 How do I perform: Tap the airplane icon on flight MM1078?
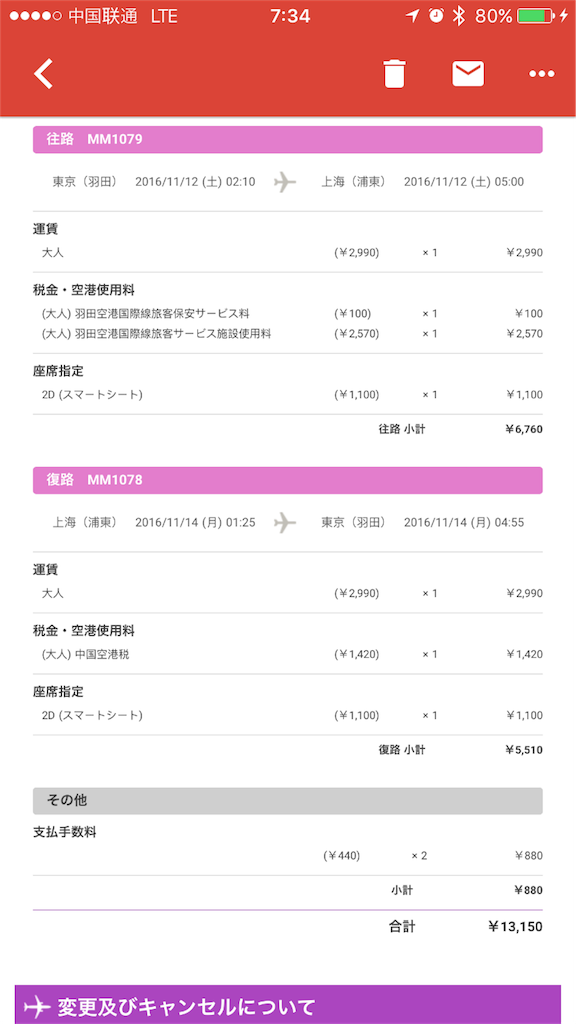tap(287, 521)
